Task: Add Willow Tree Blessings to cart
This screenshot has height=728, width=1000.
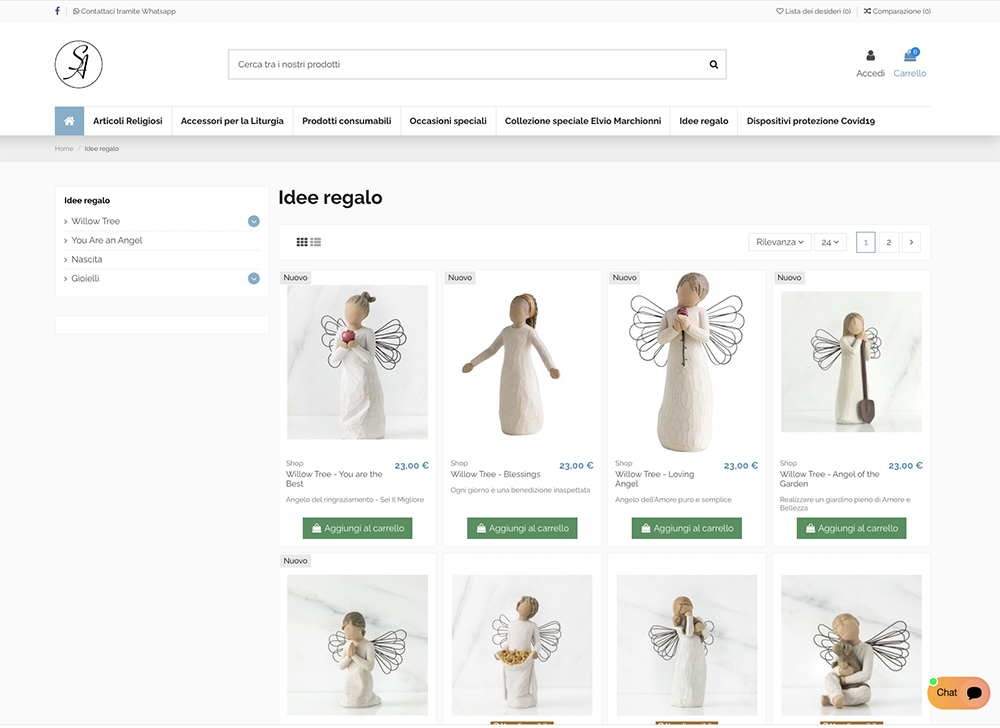Action: pos(522,528)
